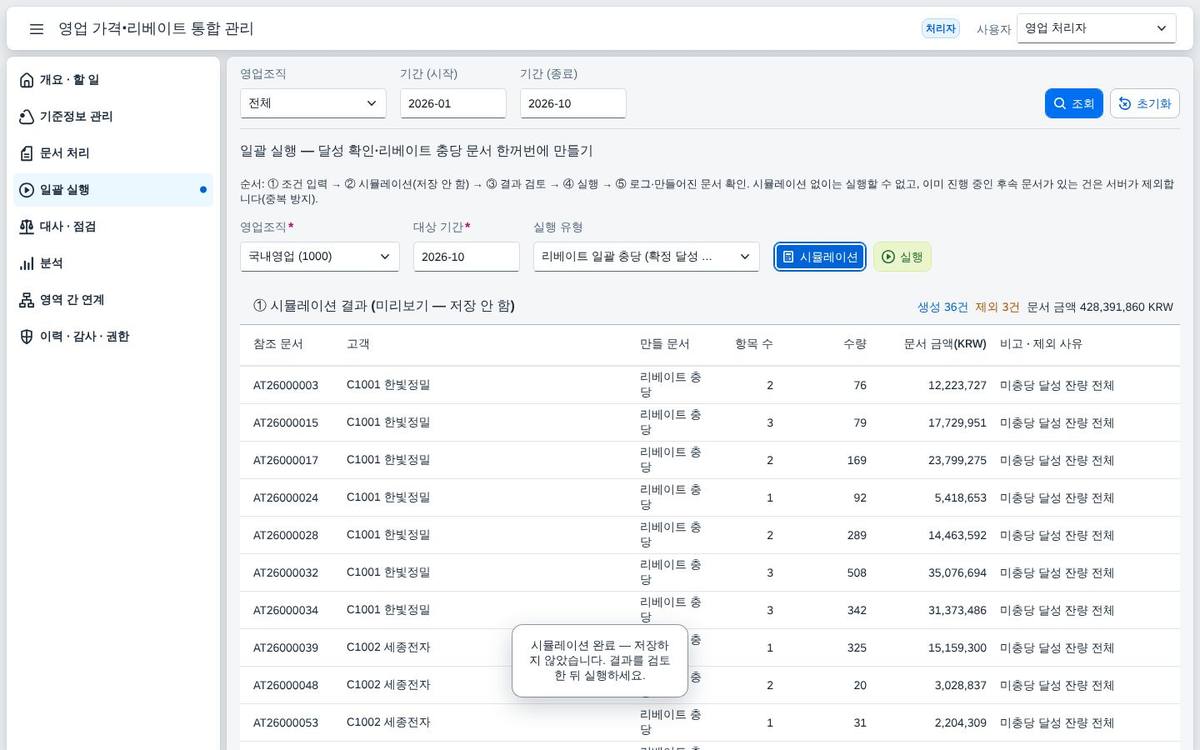The height and width of the screenshot is (750, 1200).
Task: Run the 시뮬레이션 button
Action: point(820,257)
